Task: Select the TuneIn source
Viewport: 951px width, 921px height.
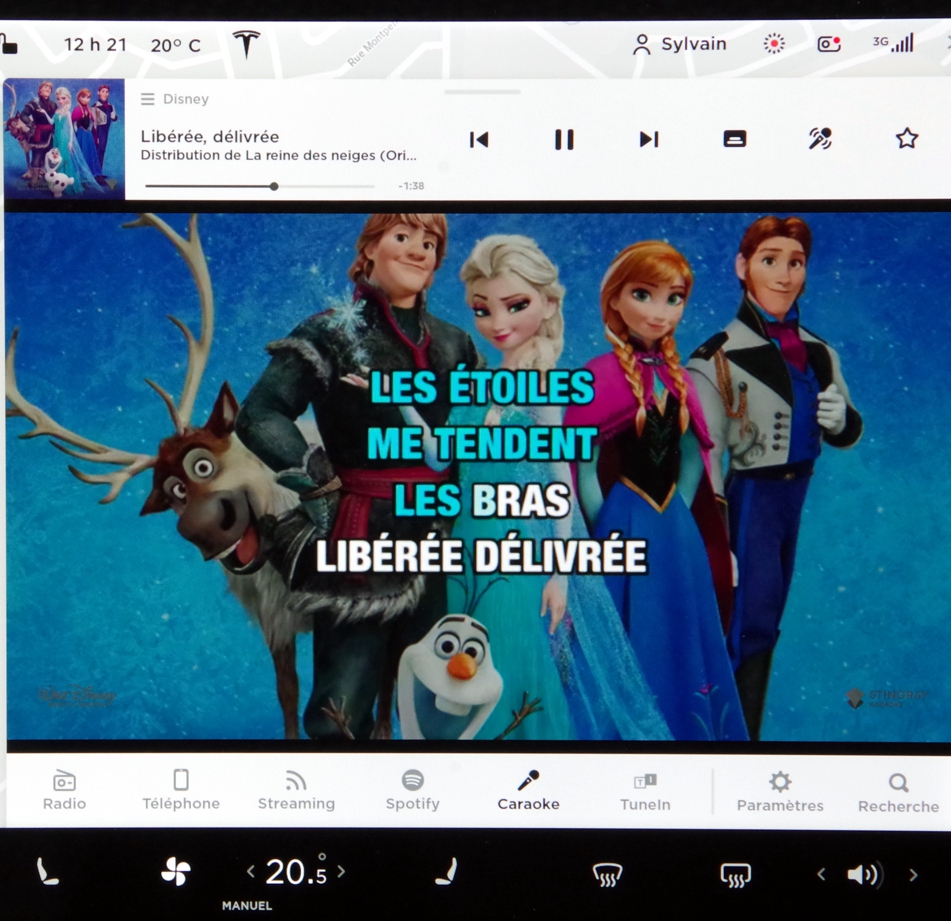Action: click(645, 790)
